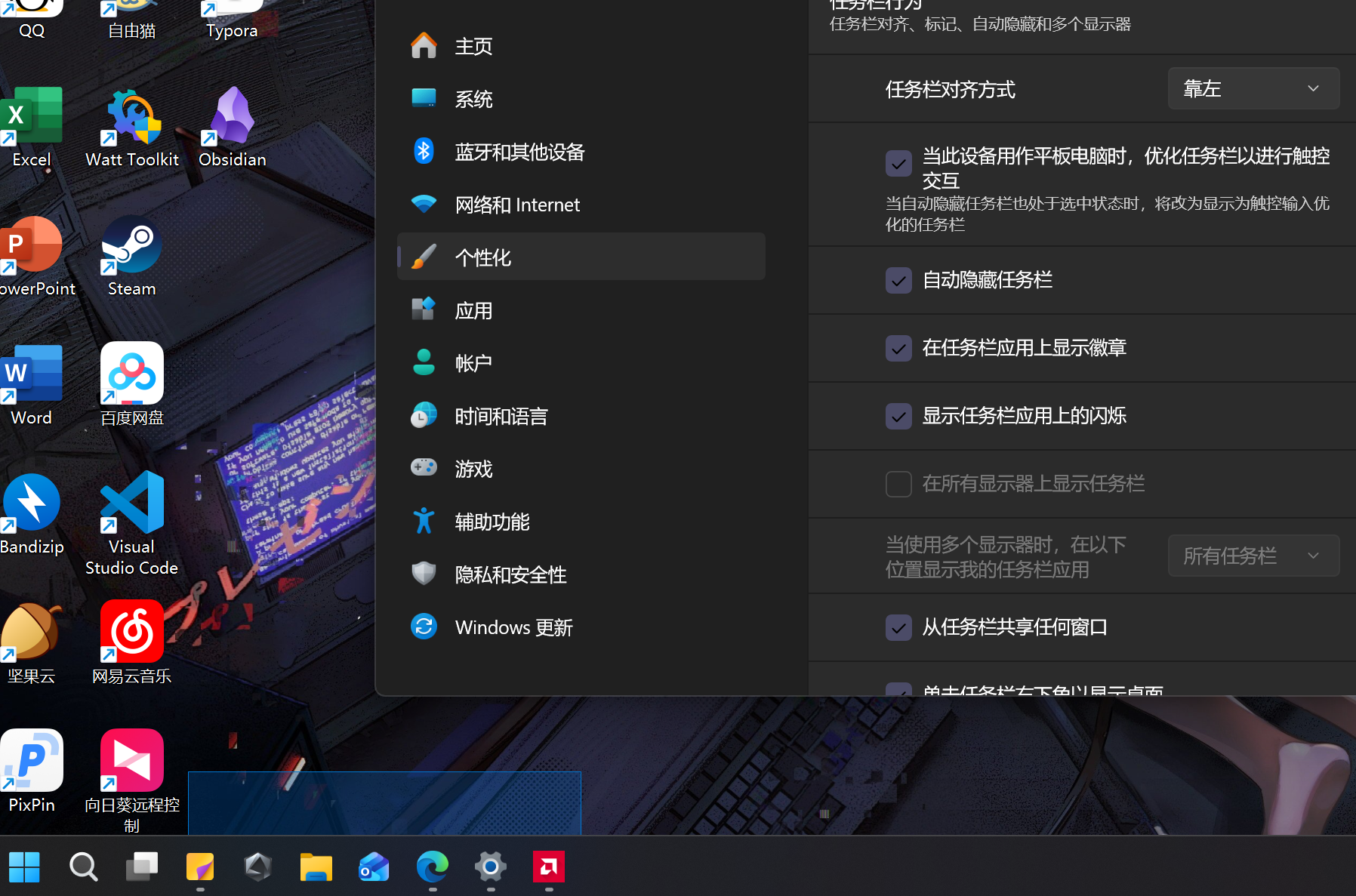Select 系统 in the settings sidebar
The height and width of the screenshot is (896, 1356).
coord(473,99)
